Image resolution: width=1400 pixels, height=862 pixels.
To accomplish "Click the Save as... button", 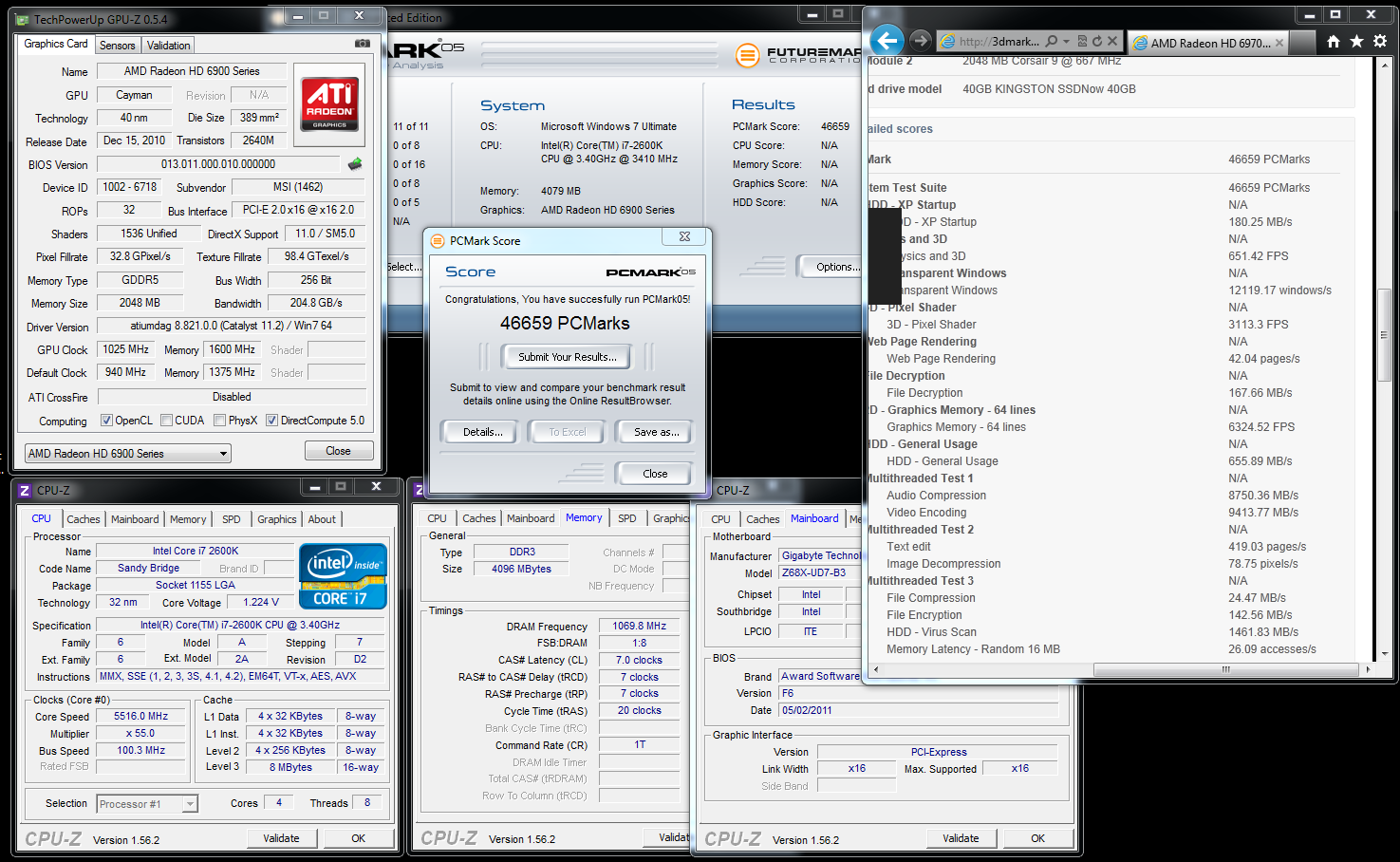I will 657,432.
